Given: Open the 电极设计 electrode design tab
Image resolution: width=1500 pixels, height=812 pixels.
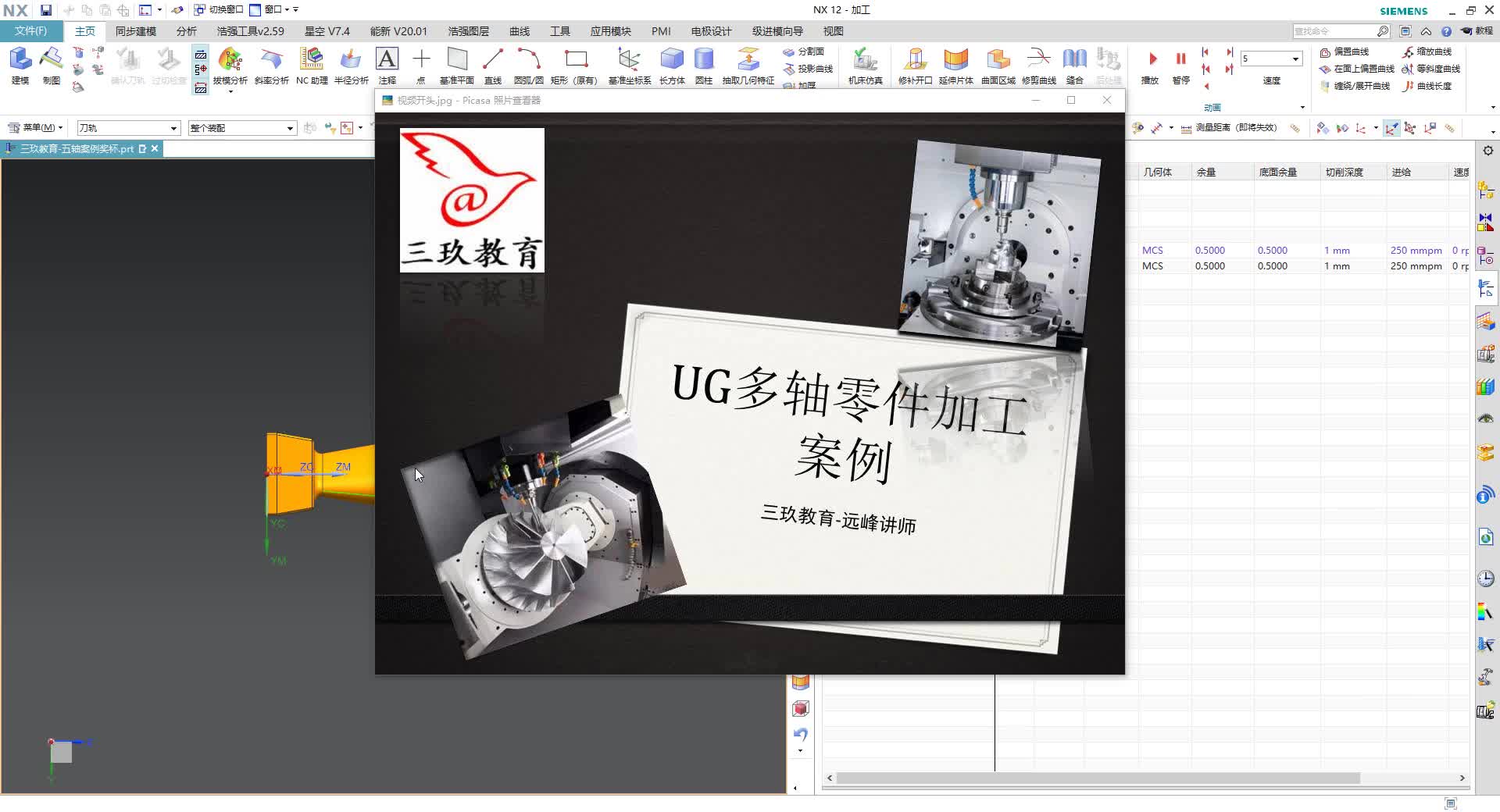Looking at the screenshot, I should [712, 31].
